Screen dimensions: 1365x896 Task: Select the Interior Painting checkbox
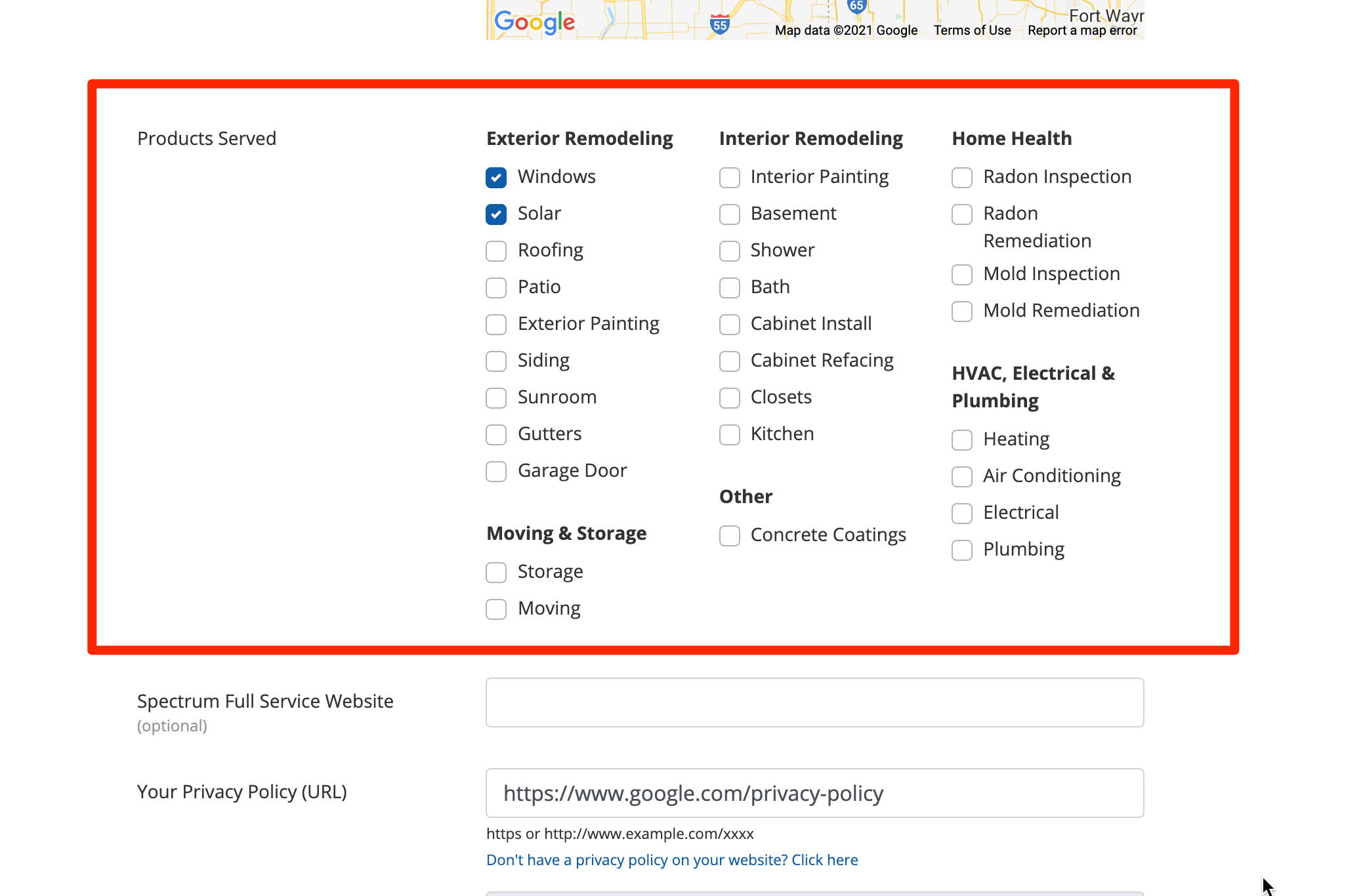[729, 177]
